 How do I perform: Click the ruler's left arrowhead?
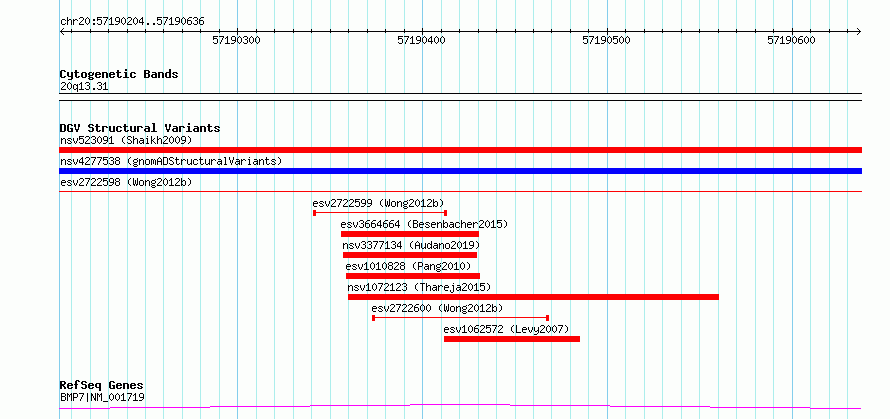(63, 31)
